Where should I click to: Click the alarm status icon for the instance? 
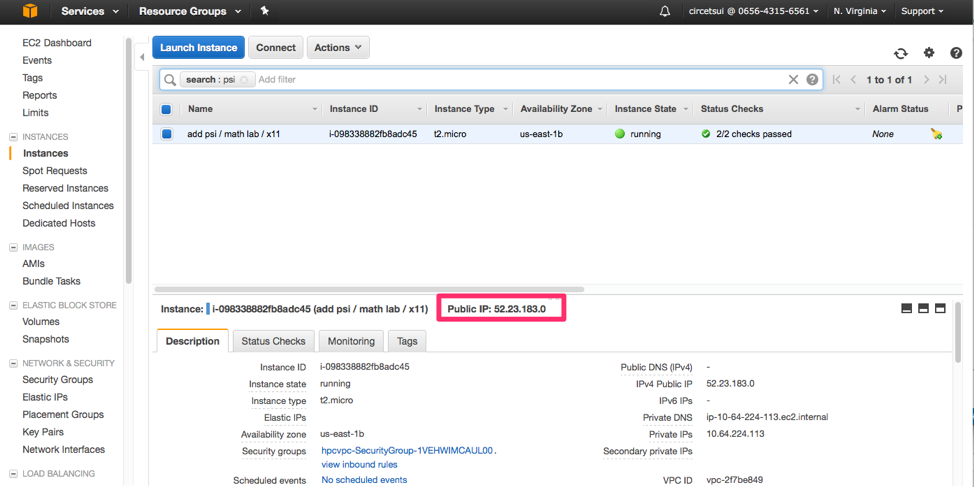(936, 134)
